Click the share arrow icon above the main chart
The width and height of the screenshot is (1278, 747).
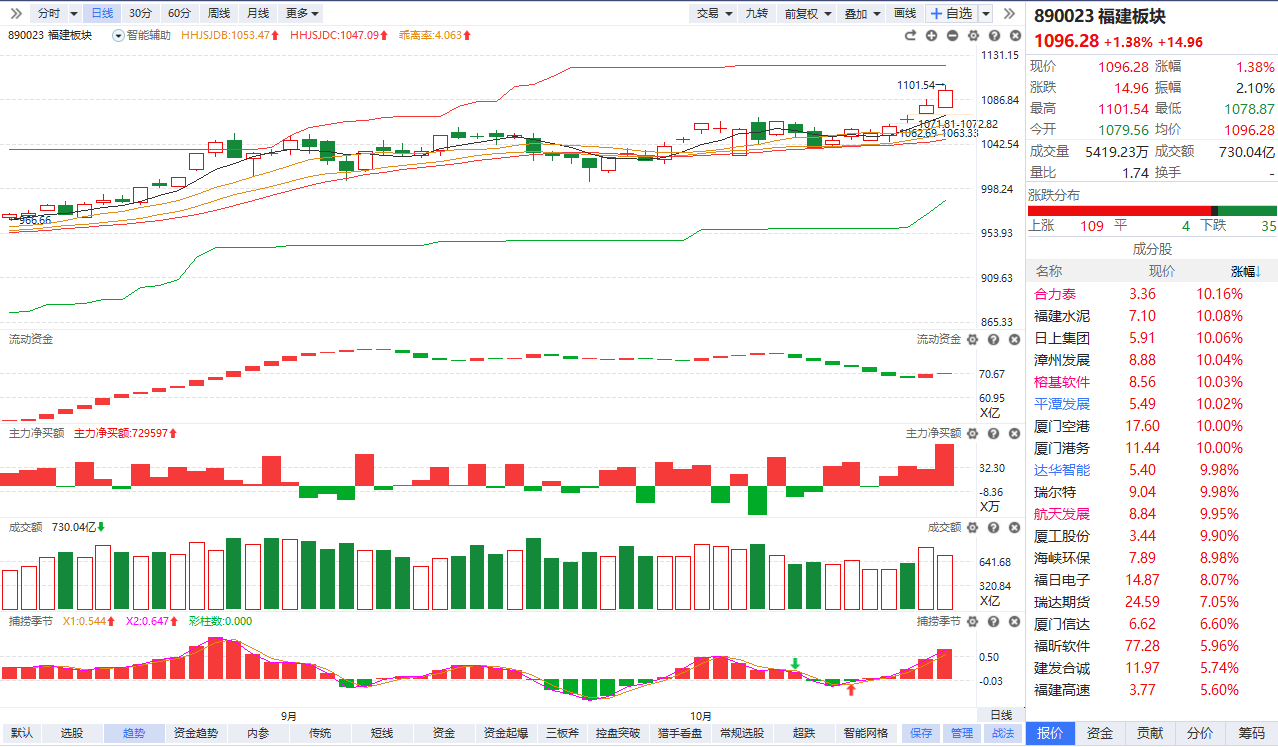pyautogui.click(x=910, y=36)
